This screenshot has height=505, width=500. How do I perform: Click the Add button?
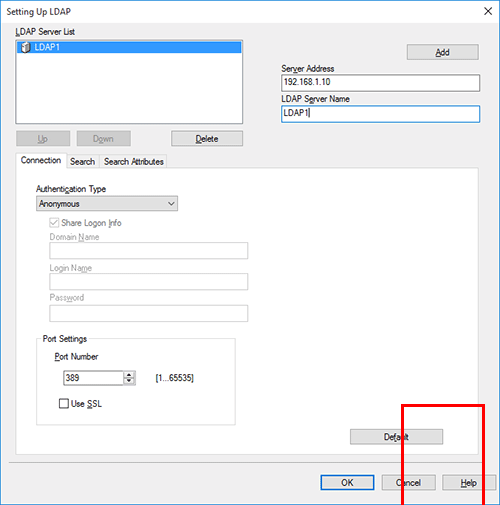(443, 52)
